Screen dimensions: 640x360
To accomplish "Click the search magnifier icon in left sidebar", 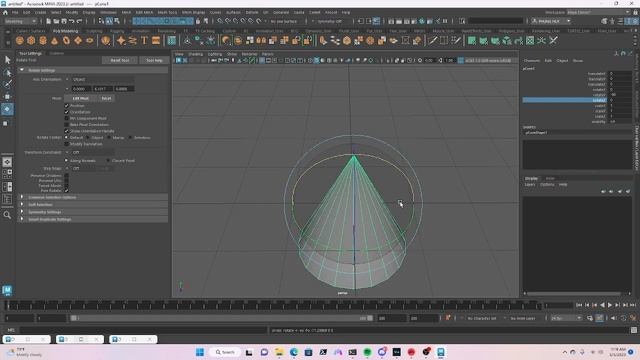I will 7,215.
